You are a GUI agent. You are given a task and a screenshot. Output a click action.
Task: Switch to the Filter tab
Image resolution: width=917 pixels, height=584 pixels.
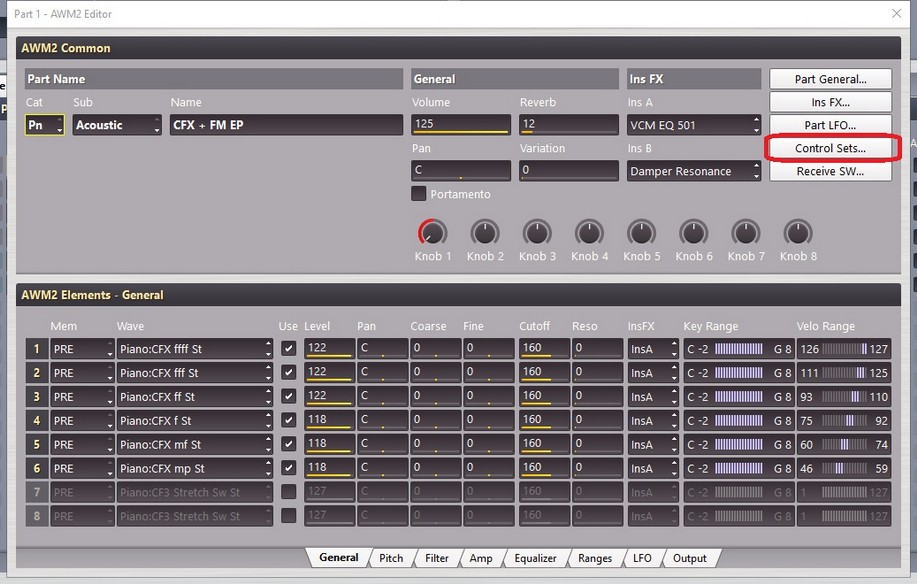[436, 558]
